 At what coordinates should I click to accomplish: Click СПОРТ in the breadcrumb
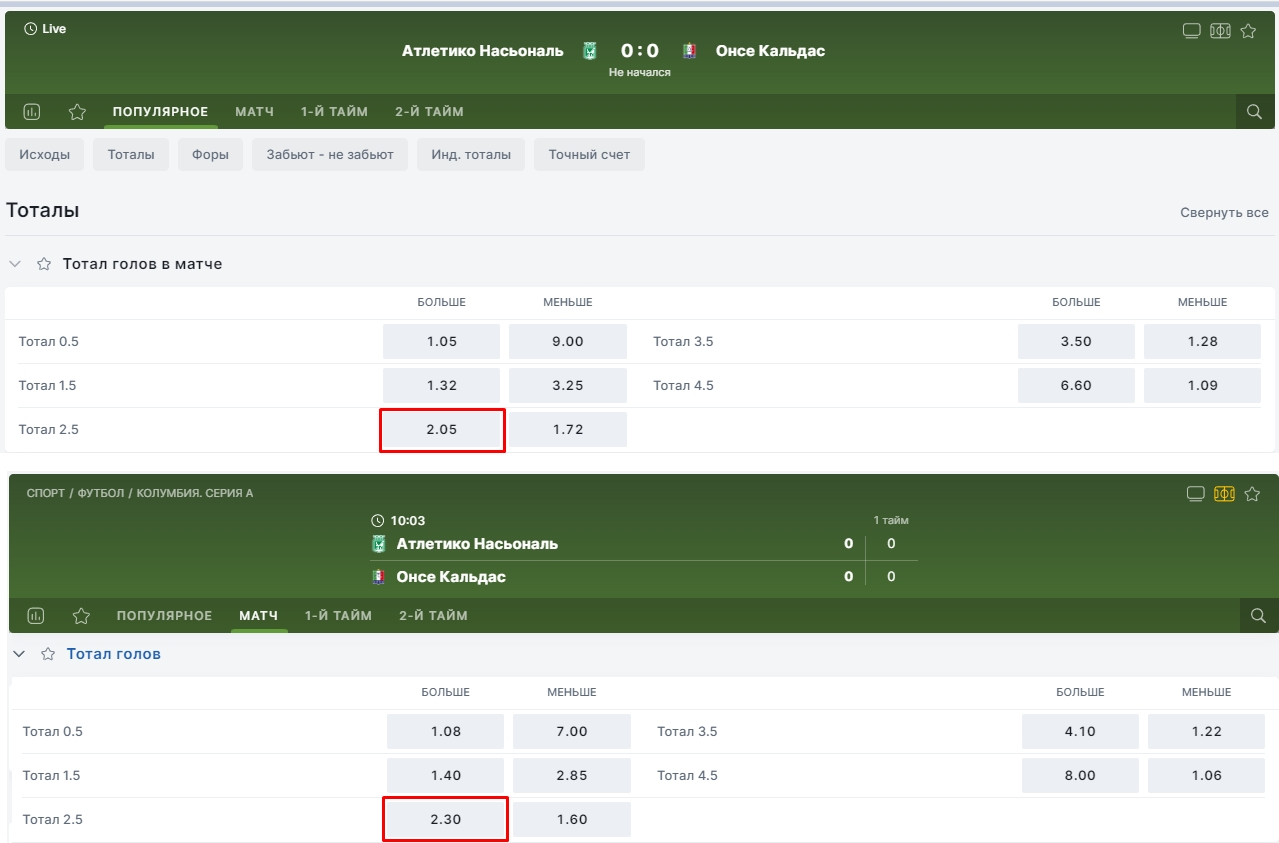coord(46,493)
